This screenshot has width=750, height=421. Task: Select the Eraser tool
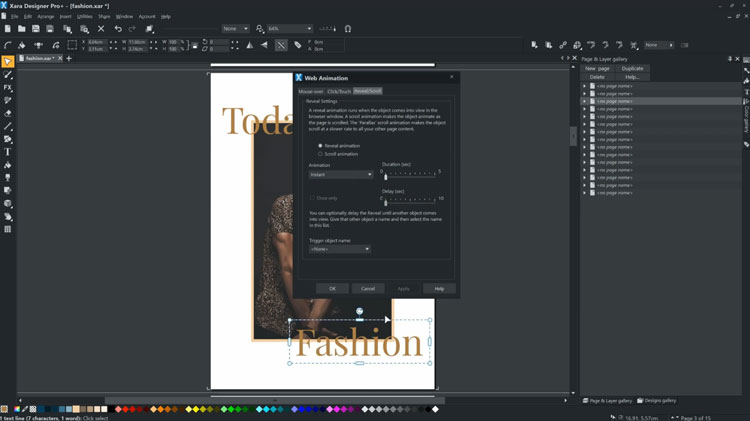pos(8,113)
